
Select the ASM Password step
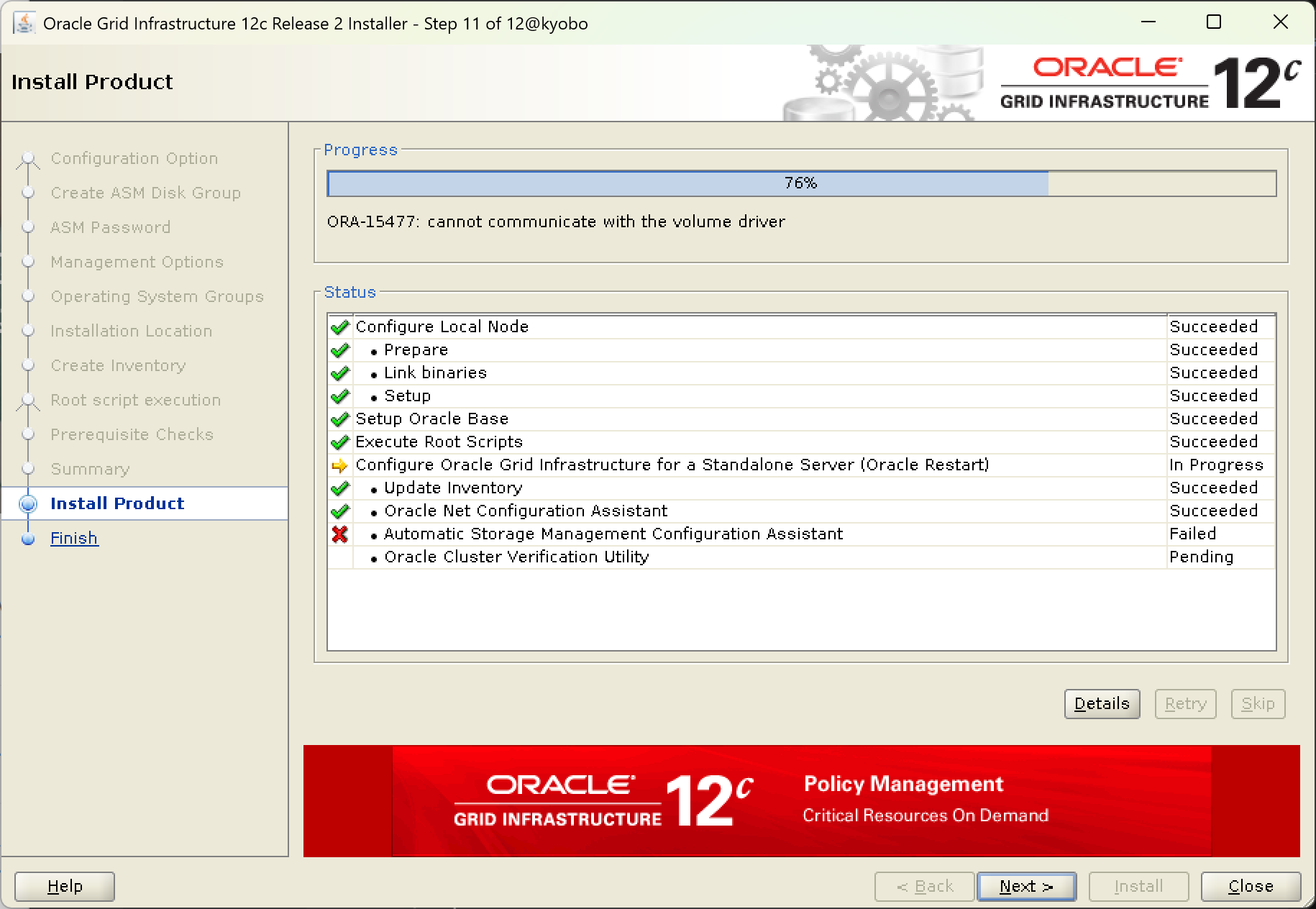pyautogui.click(x=110, y=227)
